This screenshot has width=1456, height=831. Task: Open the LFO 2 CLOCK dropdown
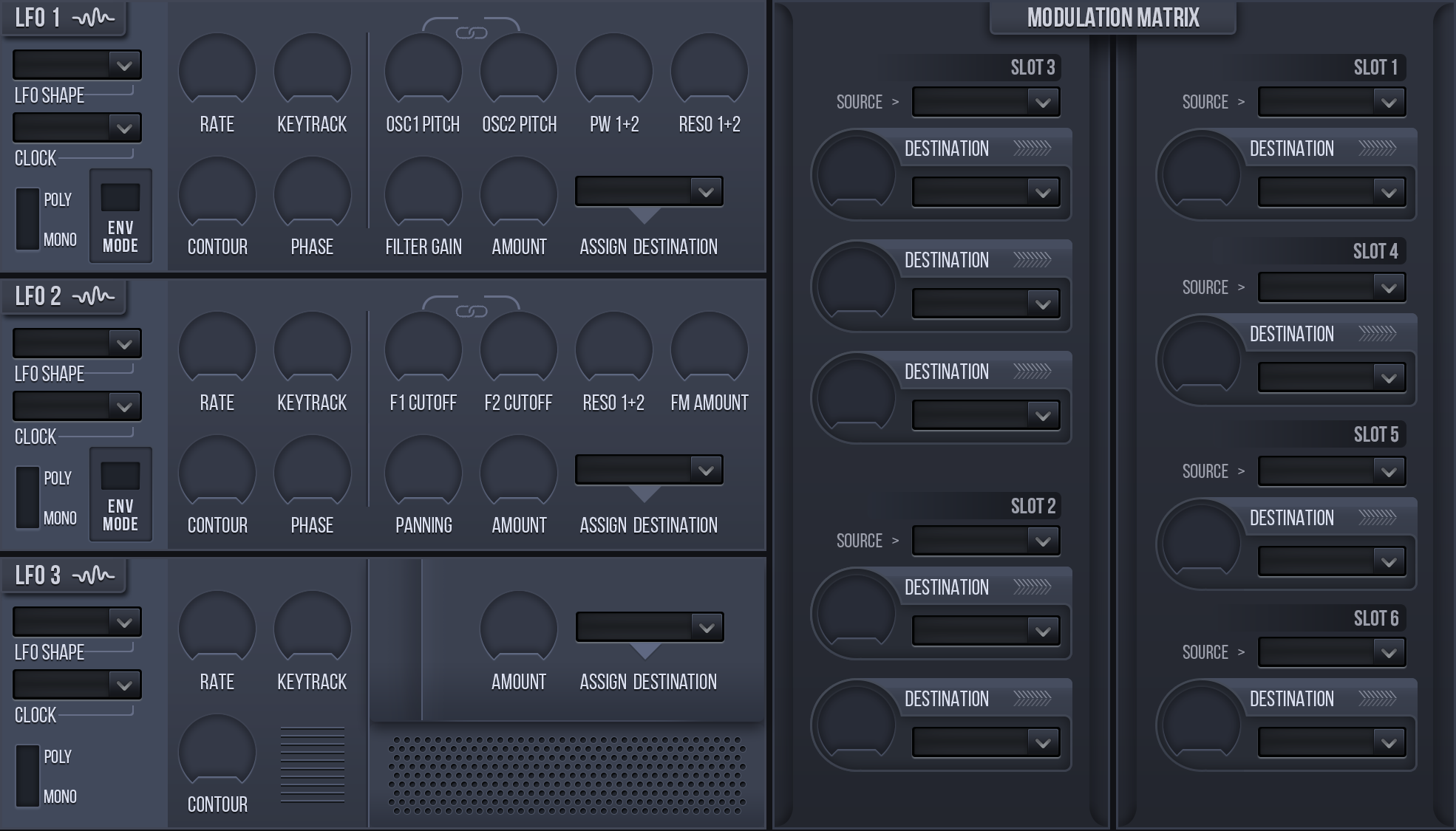(x=77, y=406)
